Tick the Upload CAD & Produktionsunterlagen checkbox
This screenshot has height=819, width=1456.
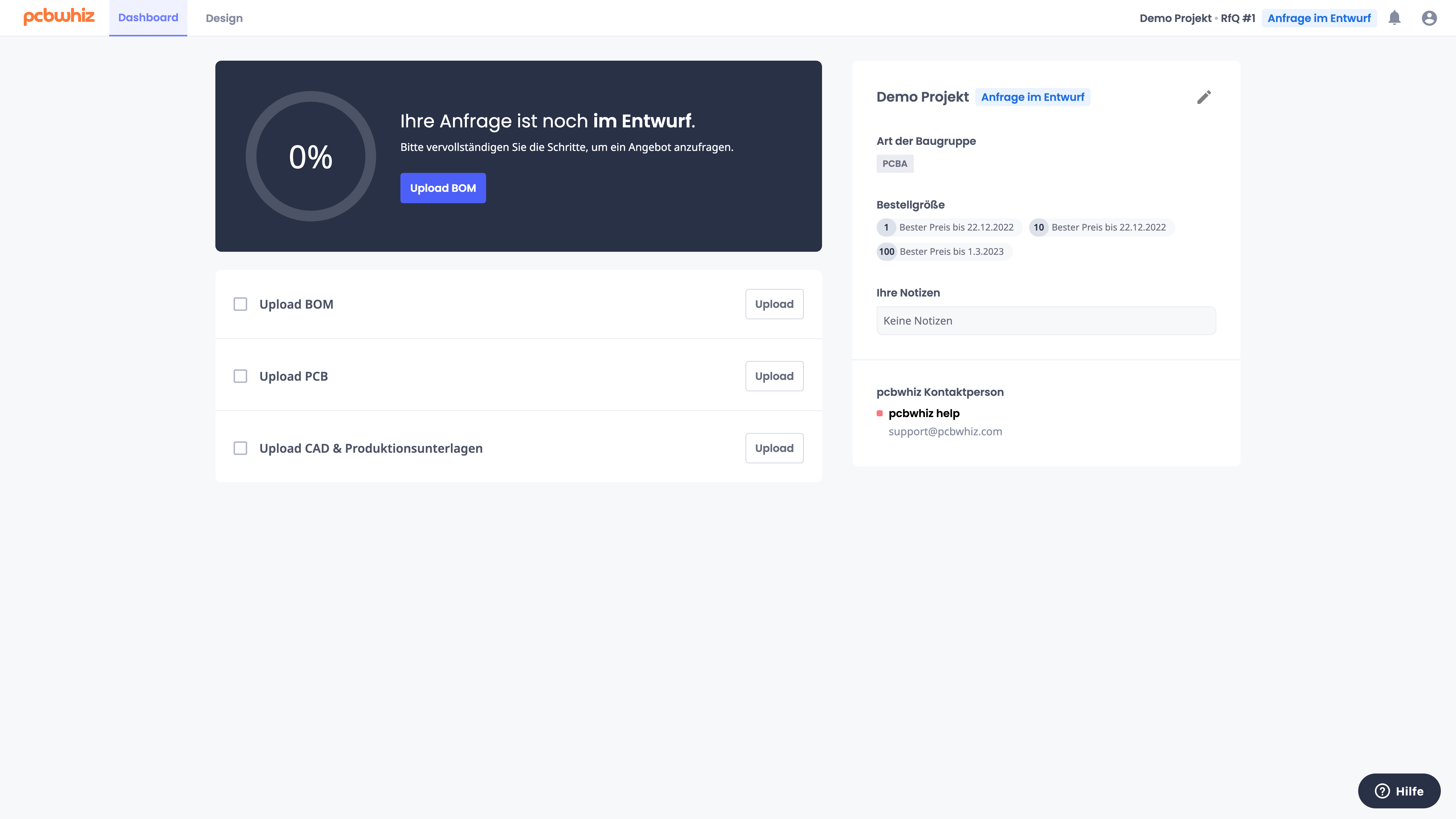point(240,448)
